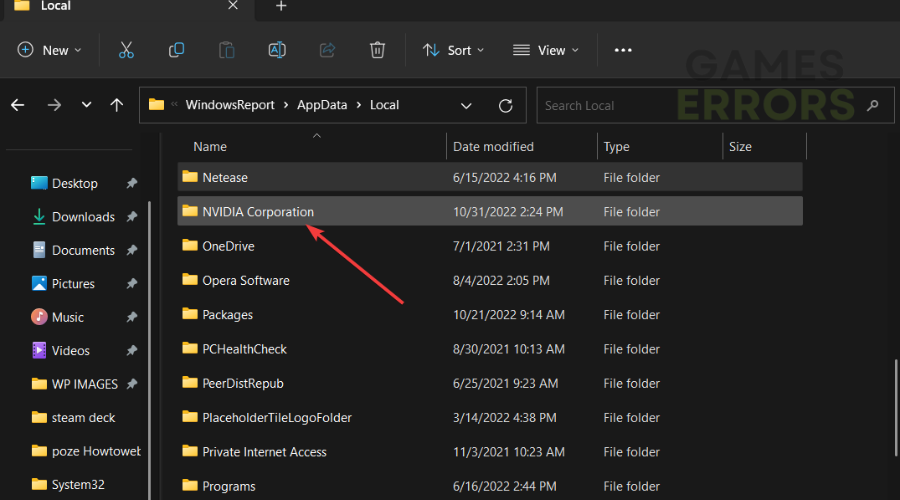
Task: Navigate back to previous folder
Action: click(18, 105)
